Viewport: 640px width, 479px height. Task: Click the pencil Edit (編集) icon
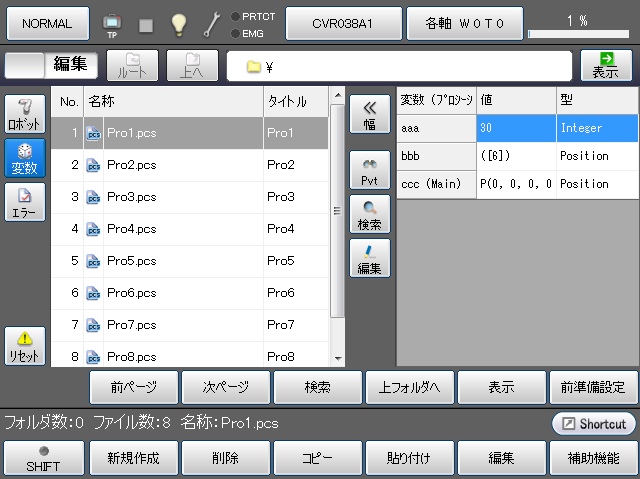tap(369, 258)
